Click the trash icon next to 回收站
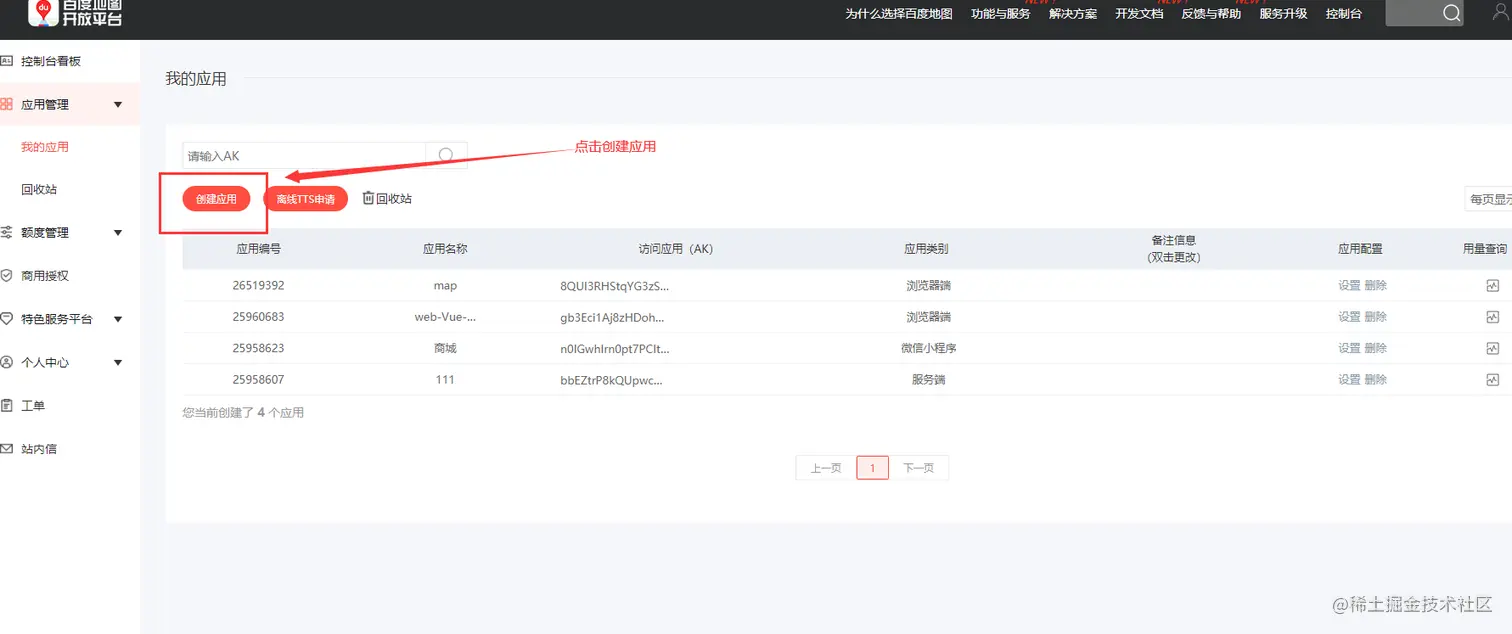1512x634 pixels. (368, 198)
